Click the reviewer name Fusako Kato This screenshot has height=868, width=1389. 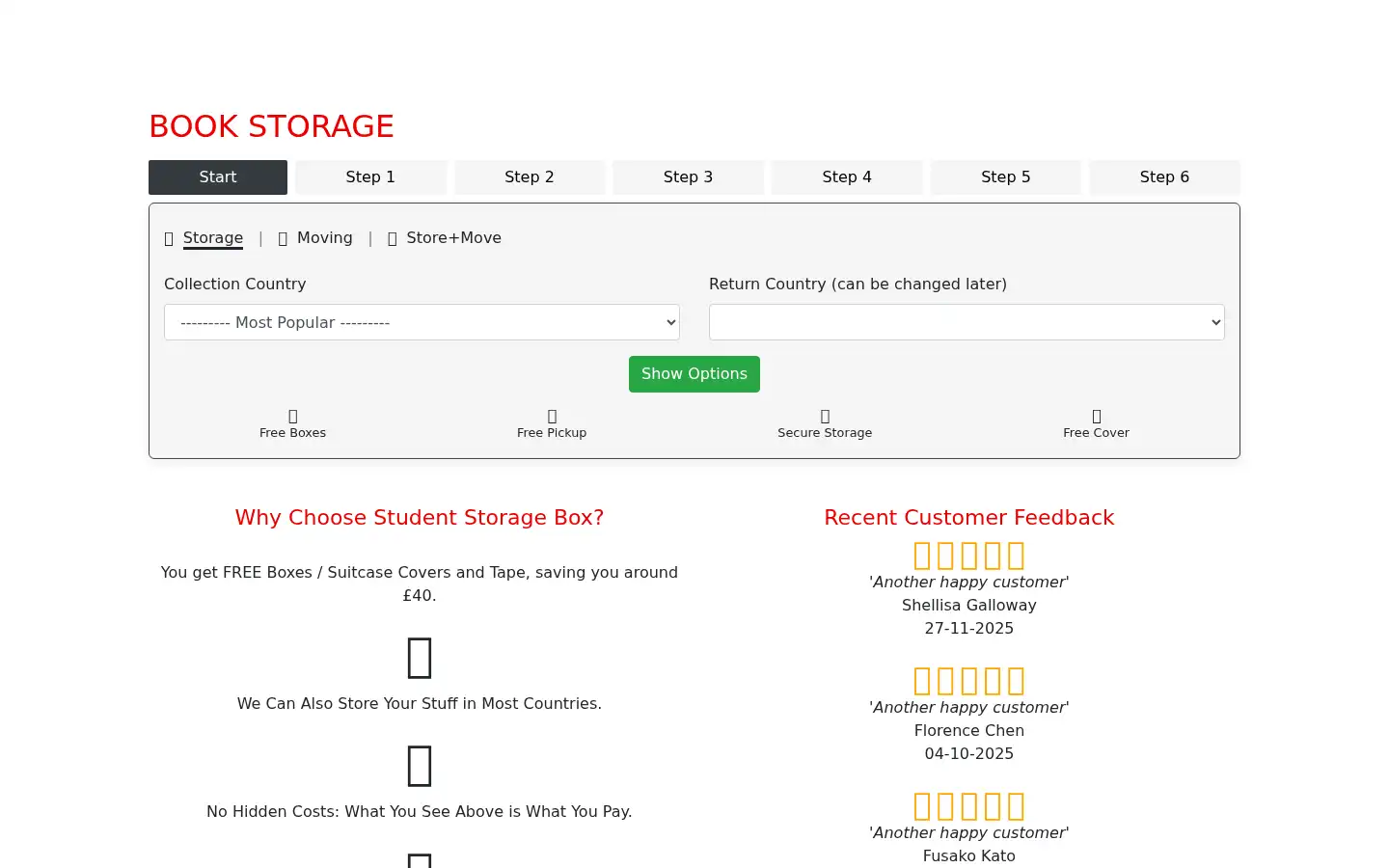tap(969, 856)
